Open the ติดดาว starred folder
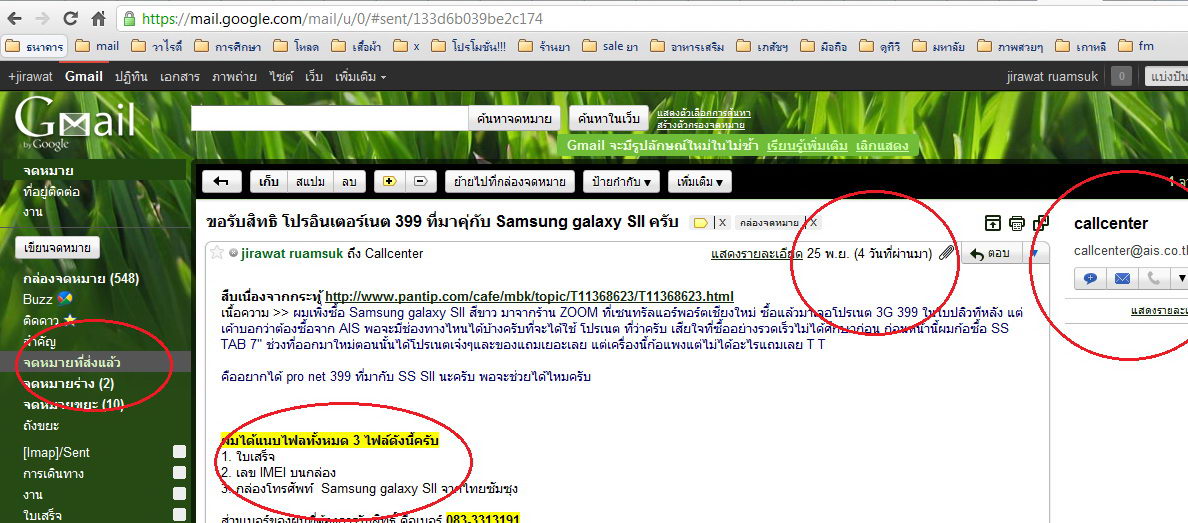 49,321
